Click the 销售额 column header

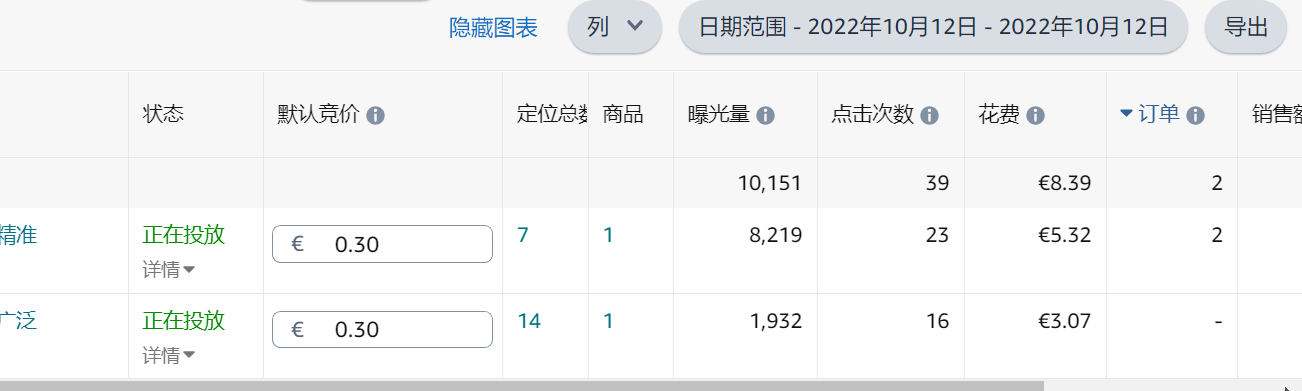[1277, 115]
